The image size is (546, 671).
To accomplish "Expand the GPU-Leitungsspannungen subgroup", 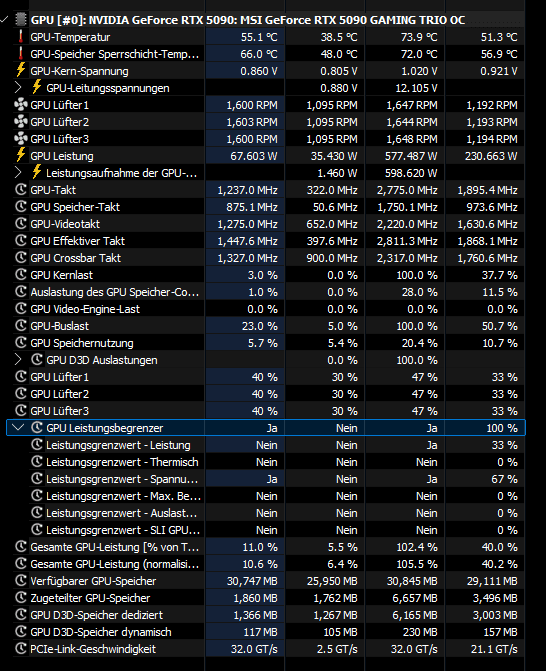I will point(18,88).
